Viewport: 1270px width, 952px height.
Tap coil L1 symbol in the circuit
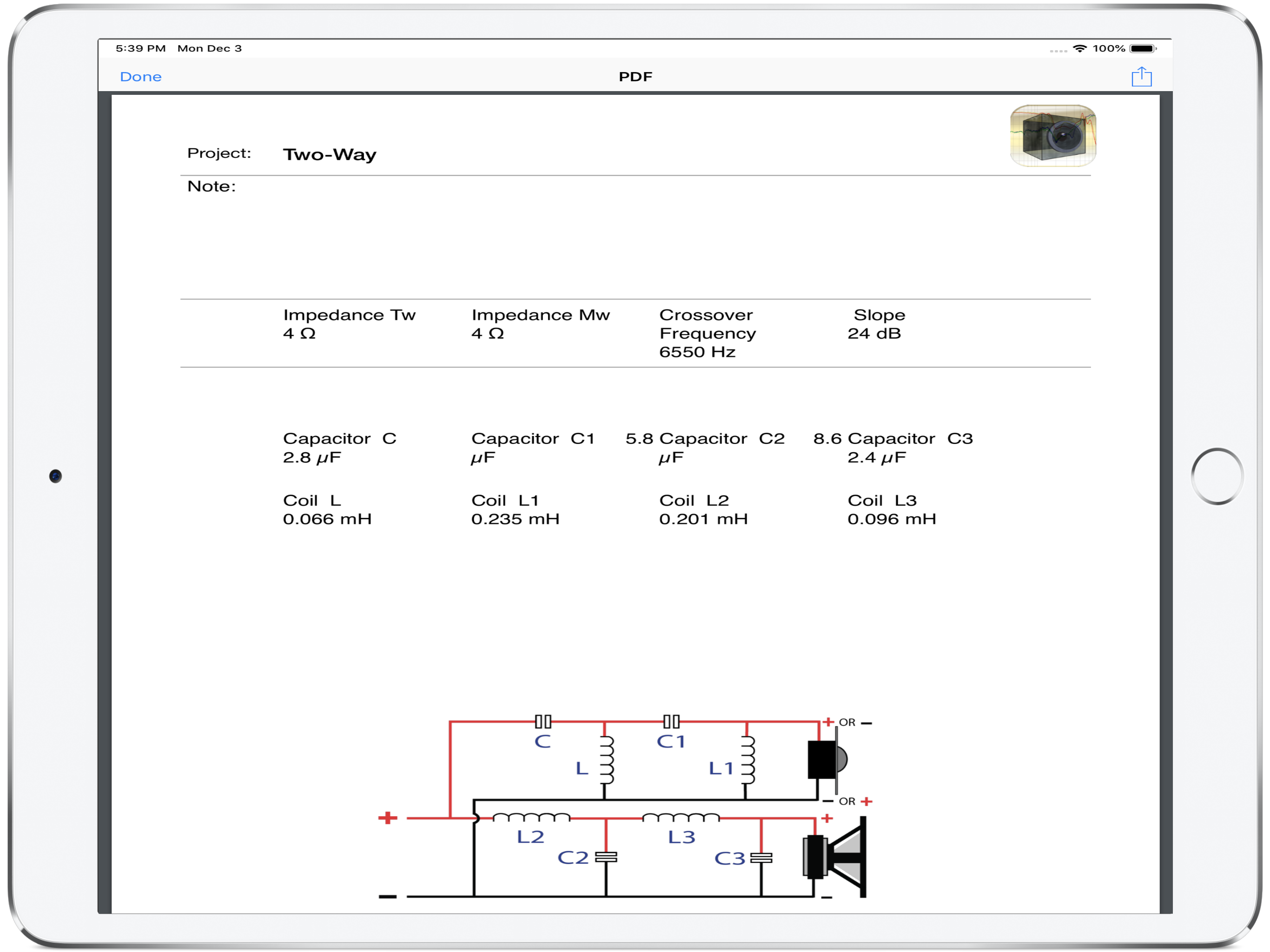747,761
